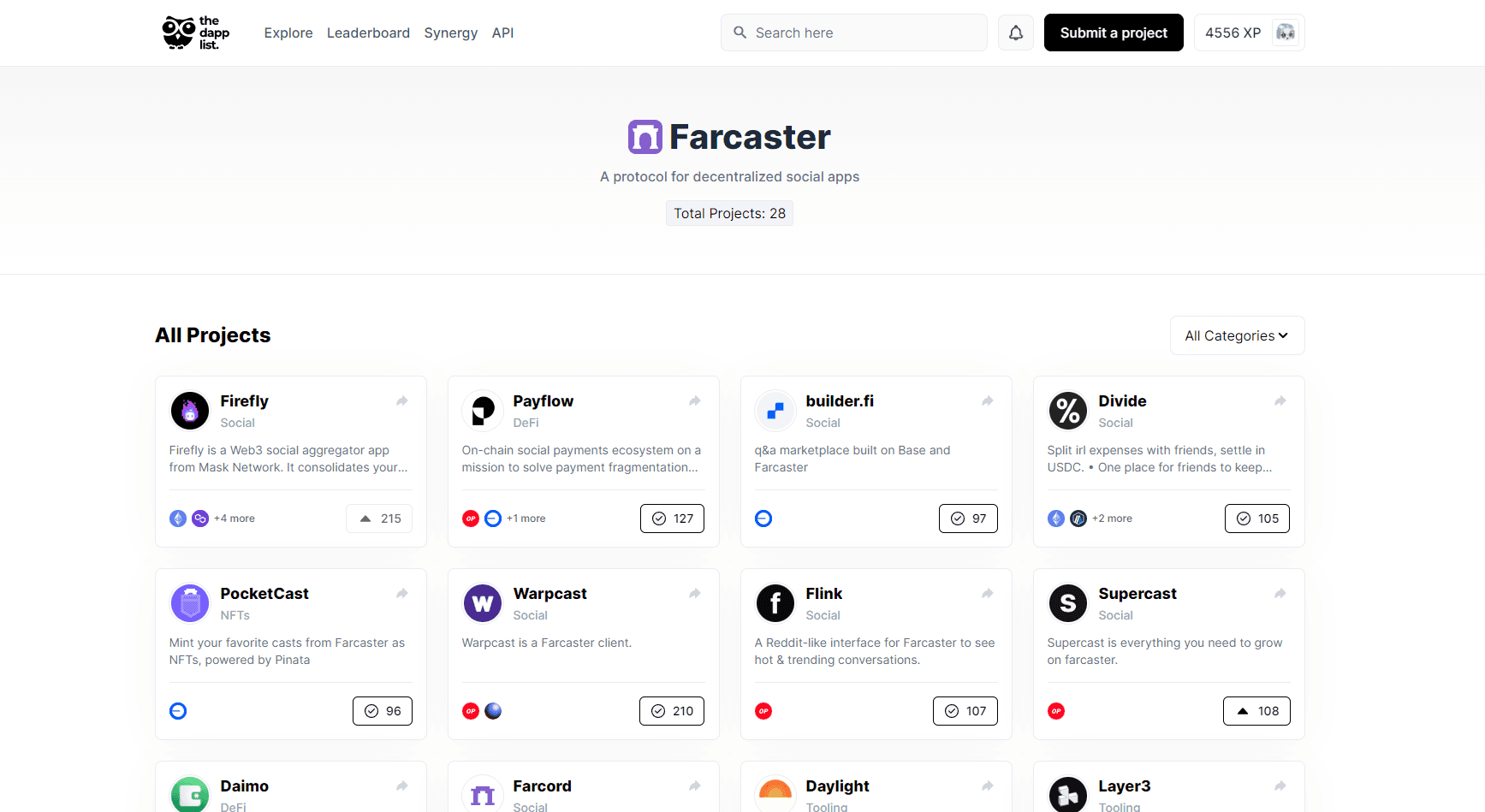Click the Submit a project button
This screenshot has height=812, width=1485.
1114,33
